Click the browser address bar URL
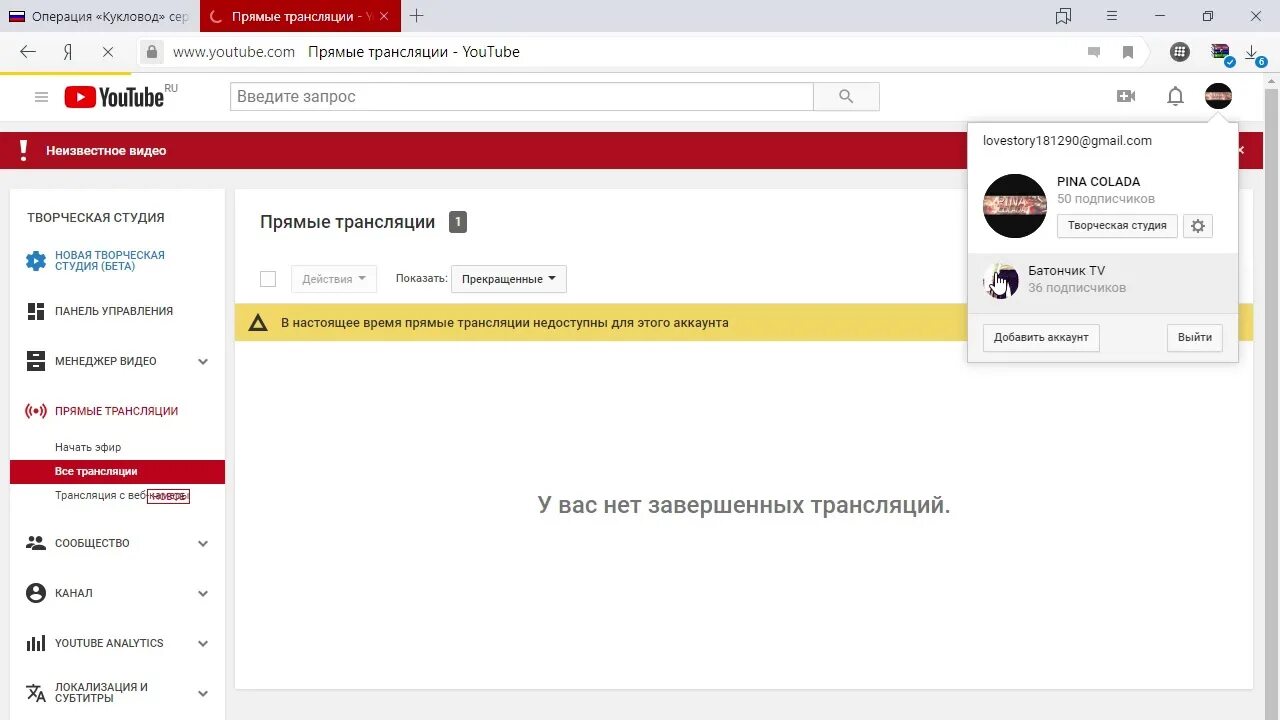The width and height of the screenshot is (1280, 720). pos(234,52)
